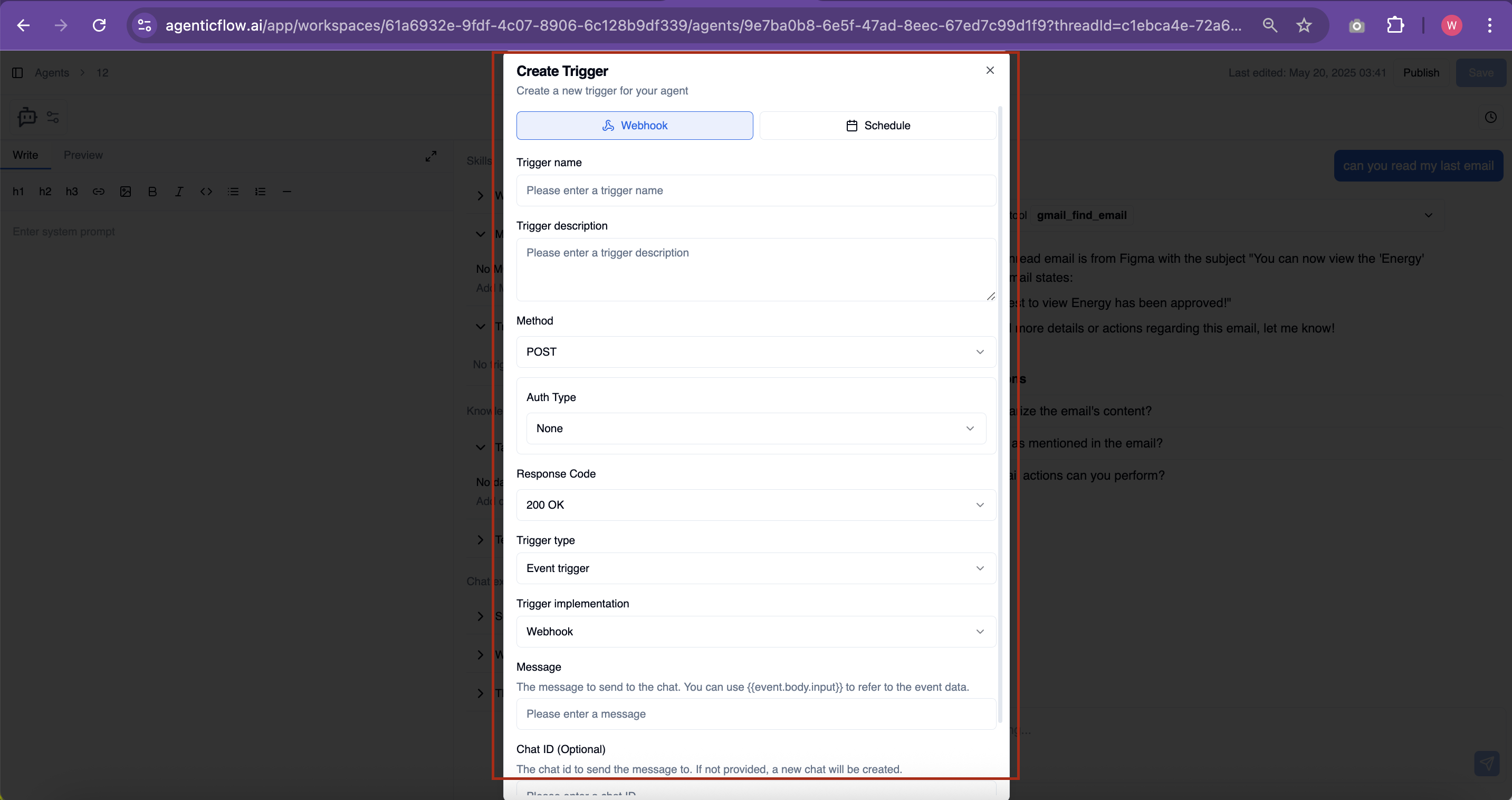
Task: Open the Response Code dropdown showing 200 OK
Action: [756, 505]
